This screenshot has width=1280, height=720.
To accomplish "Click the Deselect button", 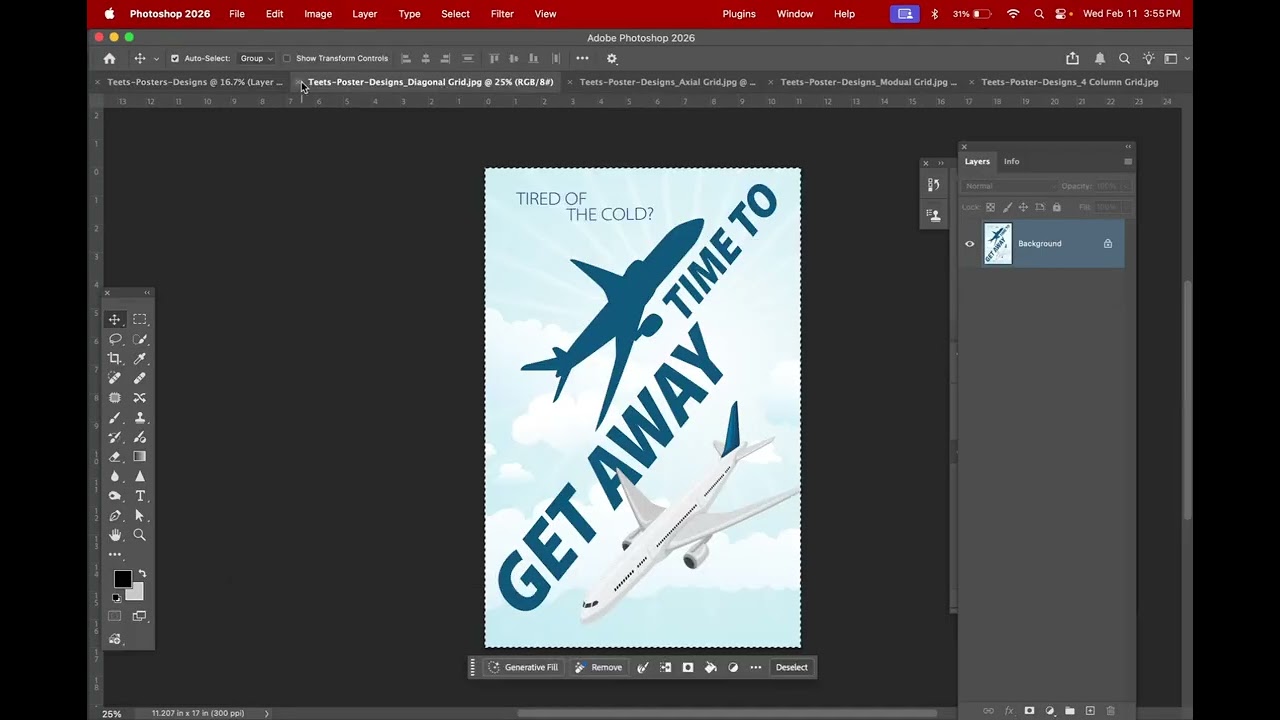I will pos(792,668).
